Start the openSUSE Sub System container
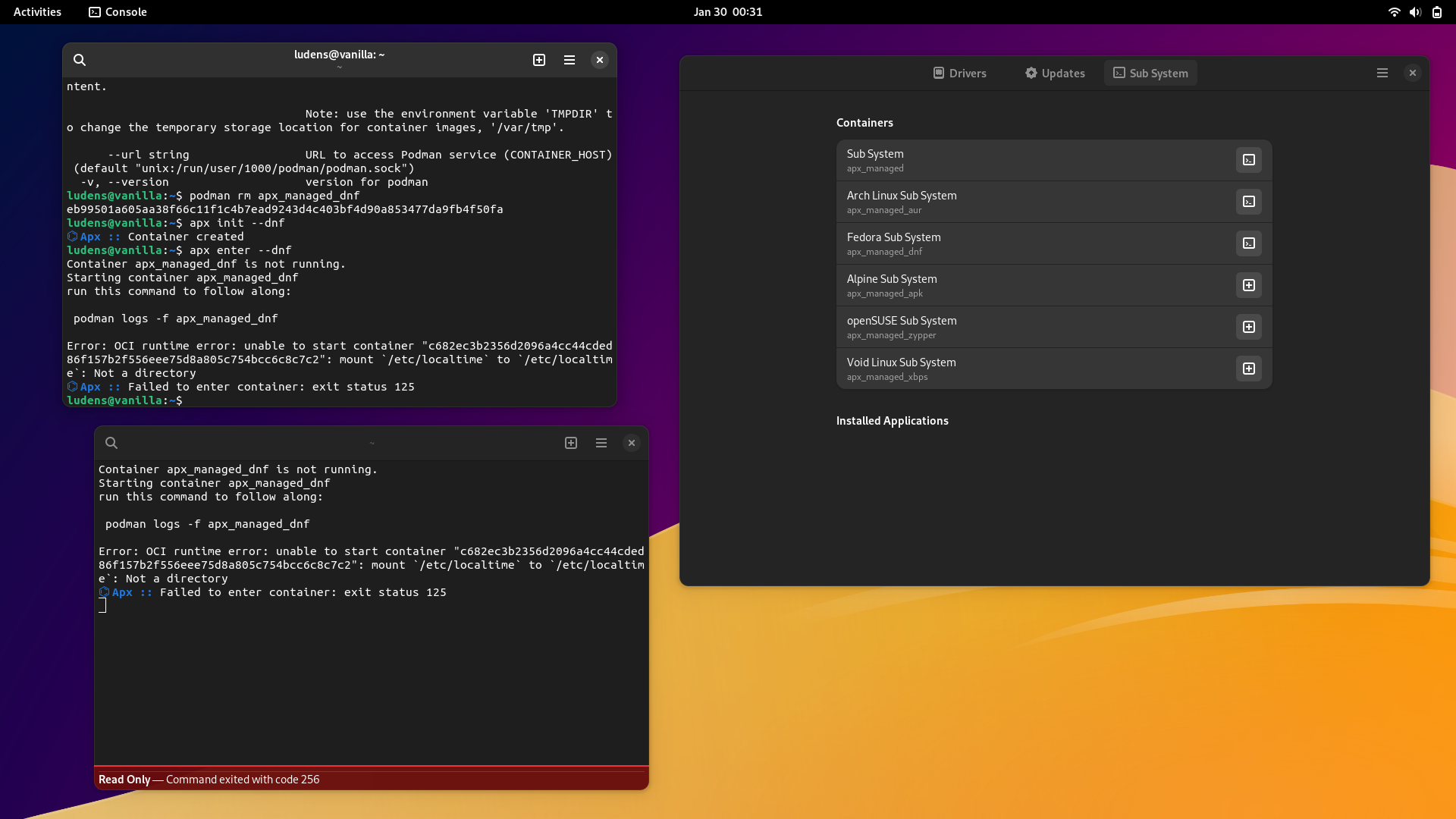Viewport: 1456px width, 819px height. coord(1249,327)
